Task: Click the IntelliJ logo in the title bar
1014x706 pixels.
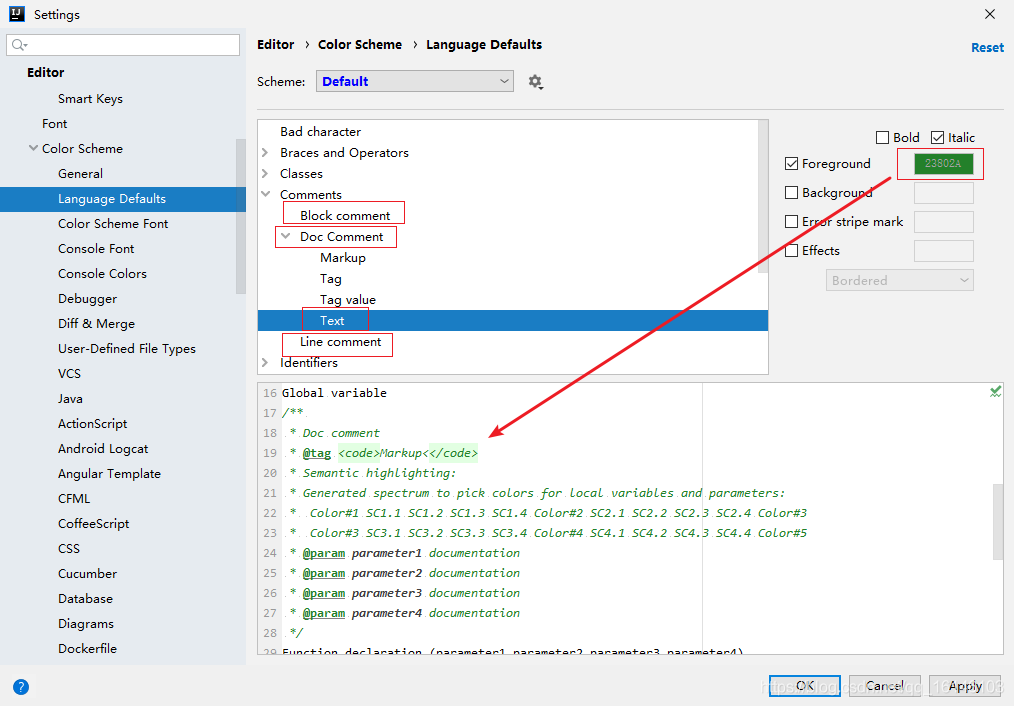Action: click(17, 14)
